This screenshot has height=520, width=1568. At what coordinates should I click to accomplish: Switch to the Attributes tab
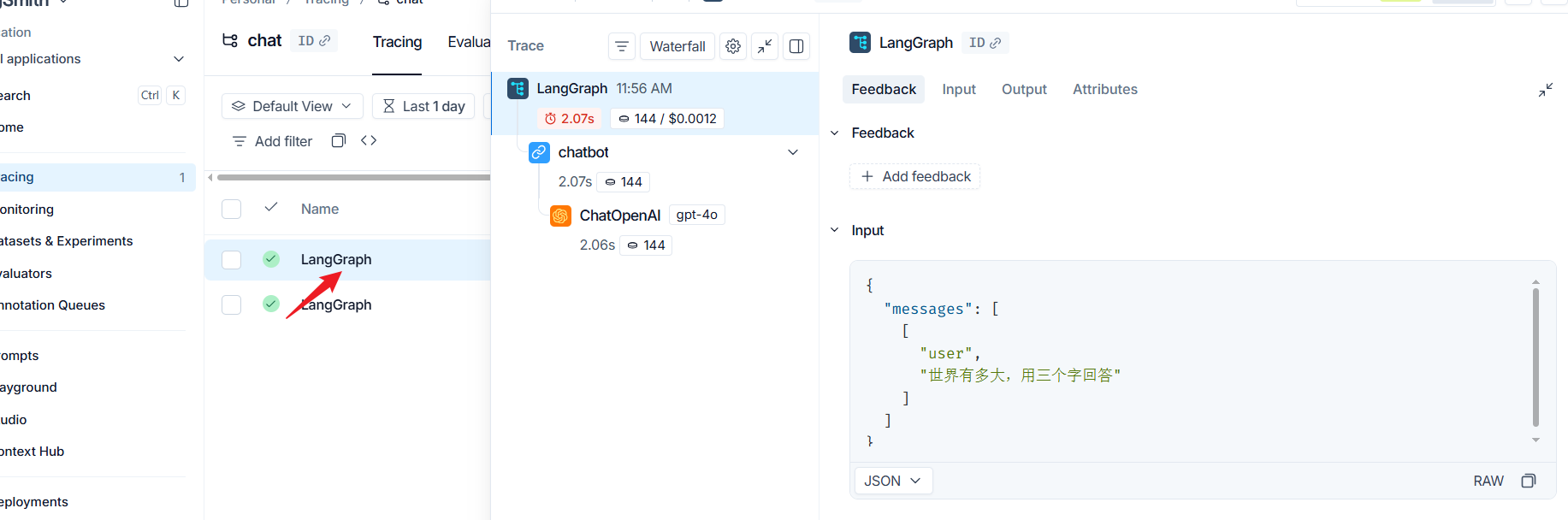[x=1105, y=89]
